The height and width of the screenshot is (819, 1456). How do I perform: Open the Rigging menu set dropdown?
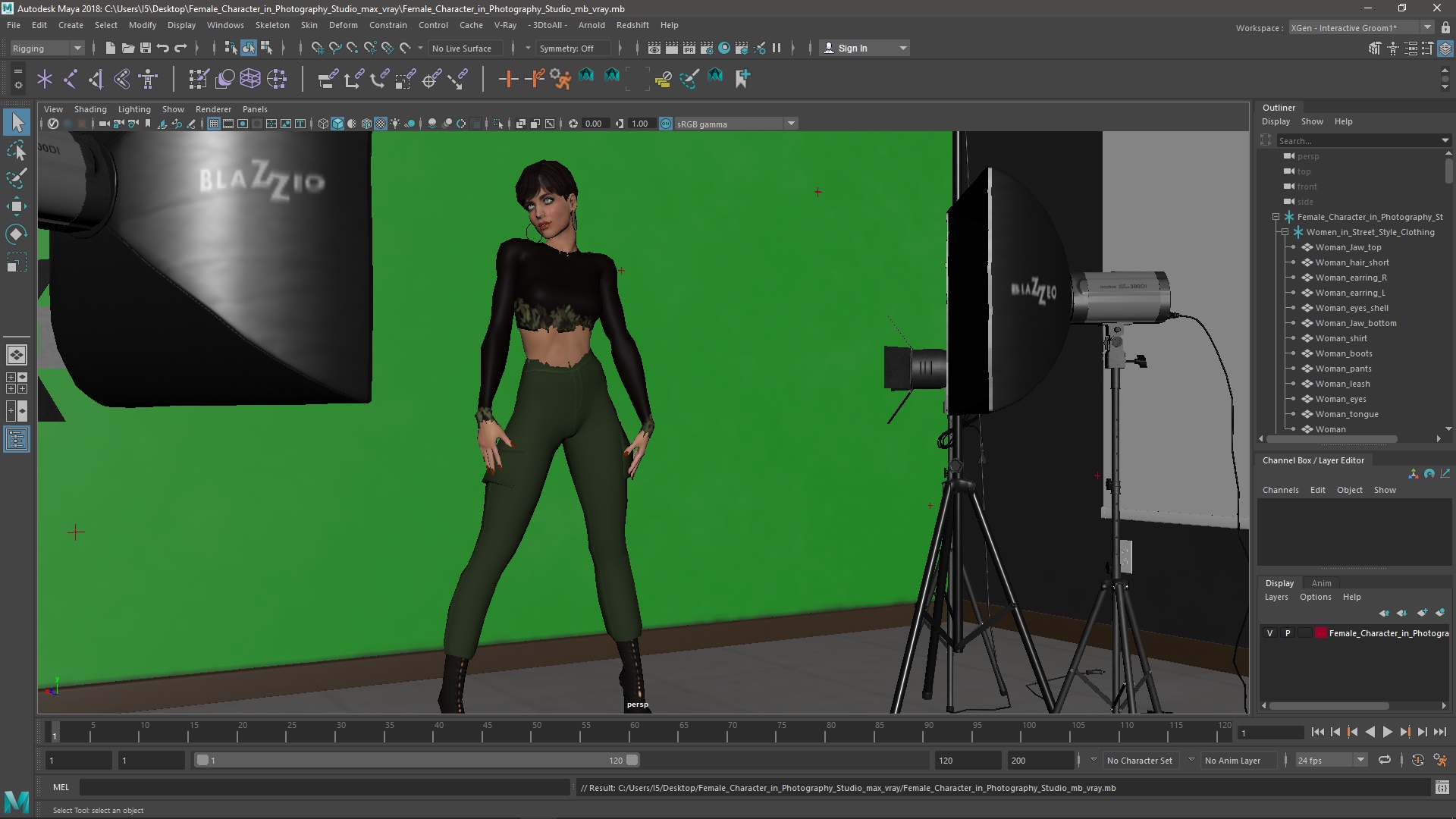(47, 48)
